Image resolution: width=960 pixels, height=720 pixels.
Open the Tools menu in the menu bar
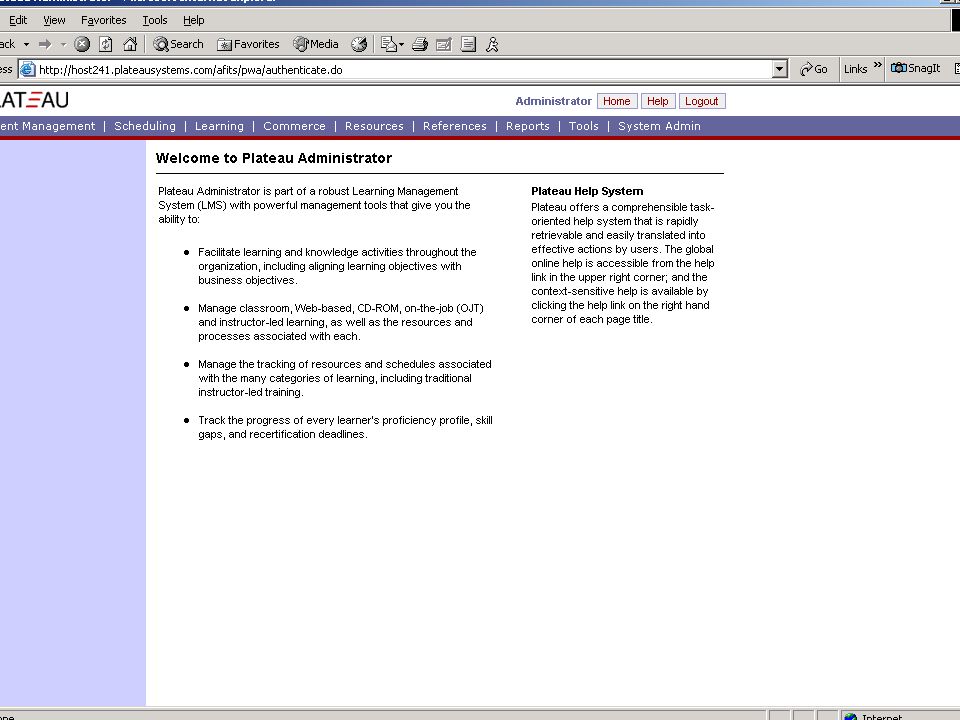(x=155, y=20)
